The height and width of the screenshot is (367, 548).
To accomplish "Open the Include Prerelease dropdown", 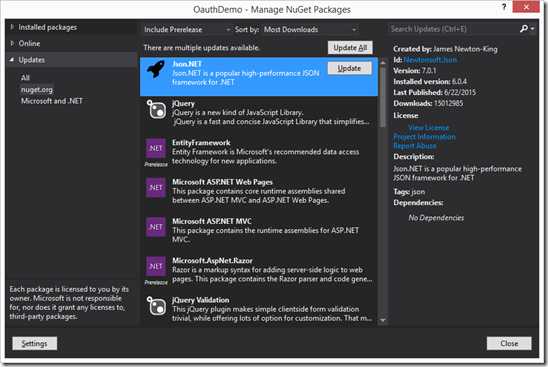I will tap(187, 30).
